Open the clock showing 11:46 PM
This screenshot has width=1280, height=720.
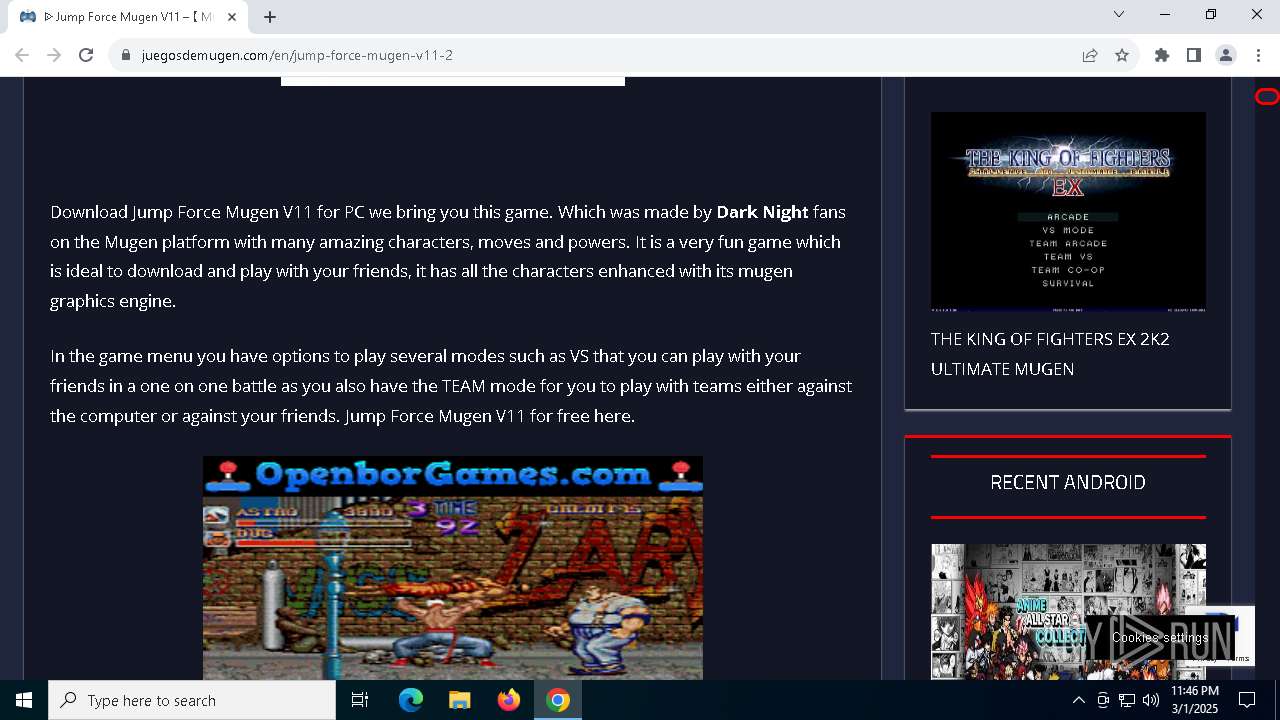(x=1195, y=700)
